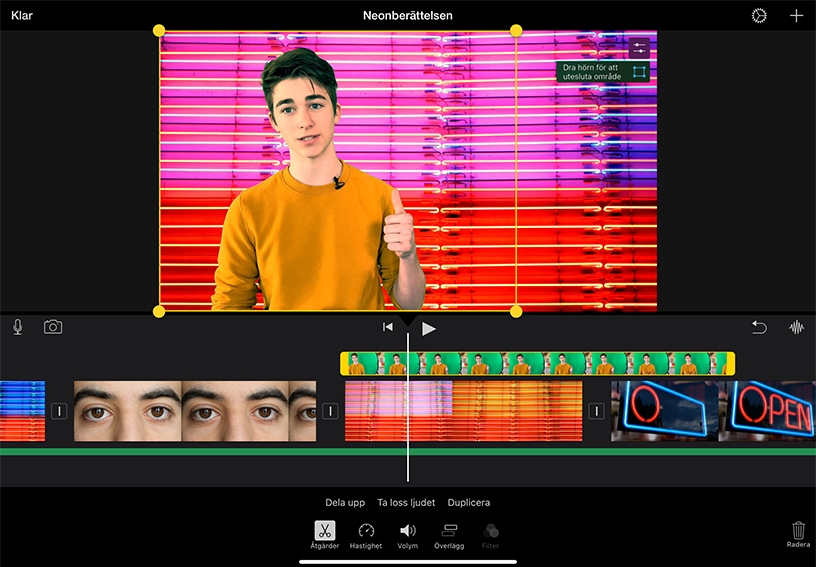Jump to clip beginning button
Image resolution: width=816 pixels, height=567 pixels.
point(388,327)
